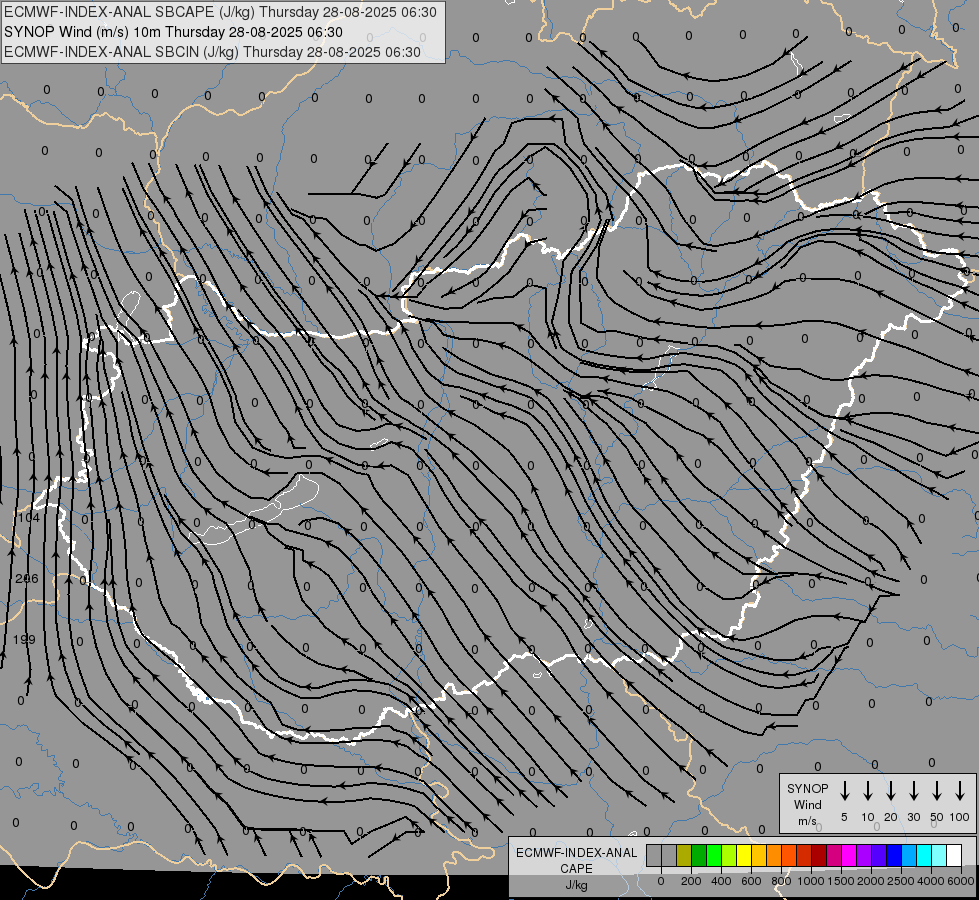979x900 pixels.
Task: Pick the pure yellow CAPE swatch
Action: 744,855
